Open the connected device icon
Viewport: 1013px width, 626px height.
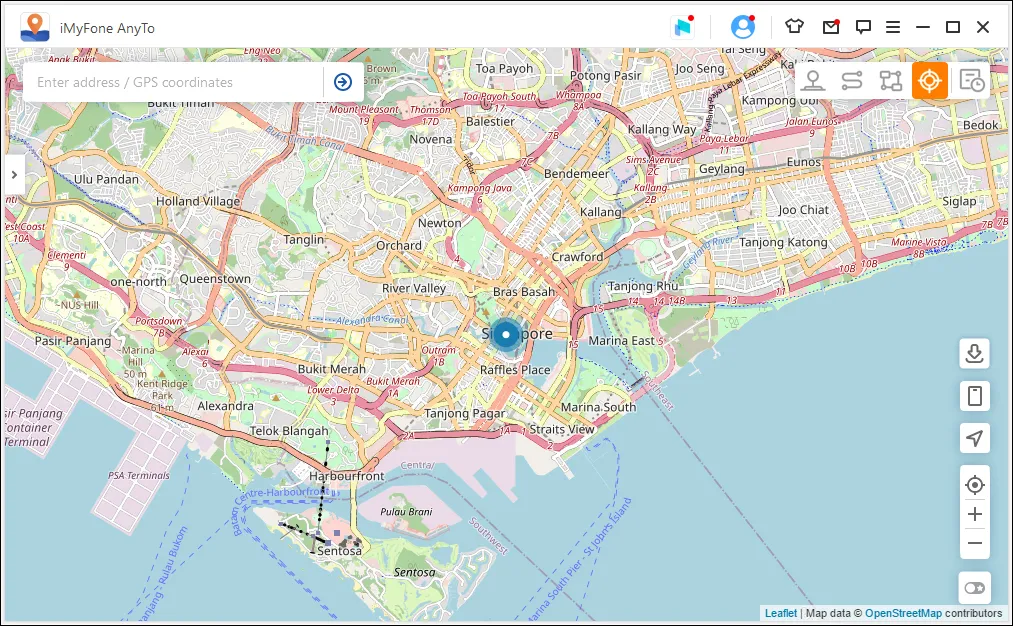pos(974,396)
